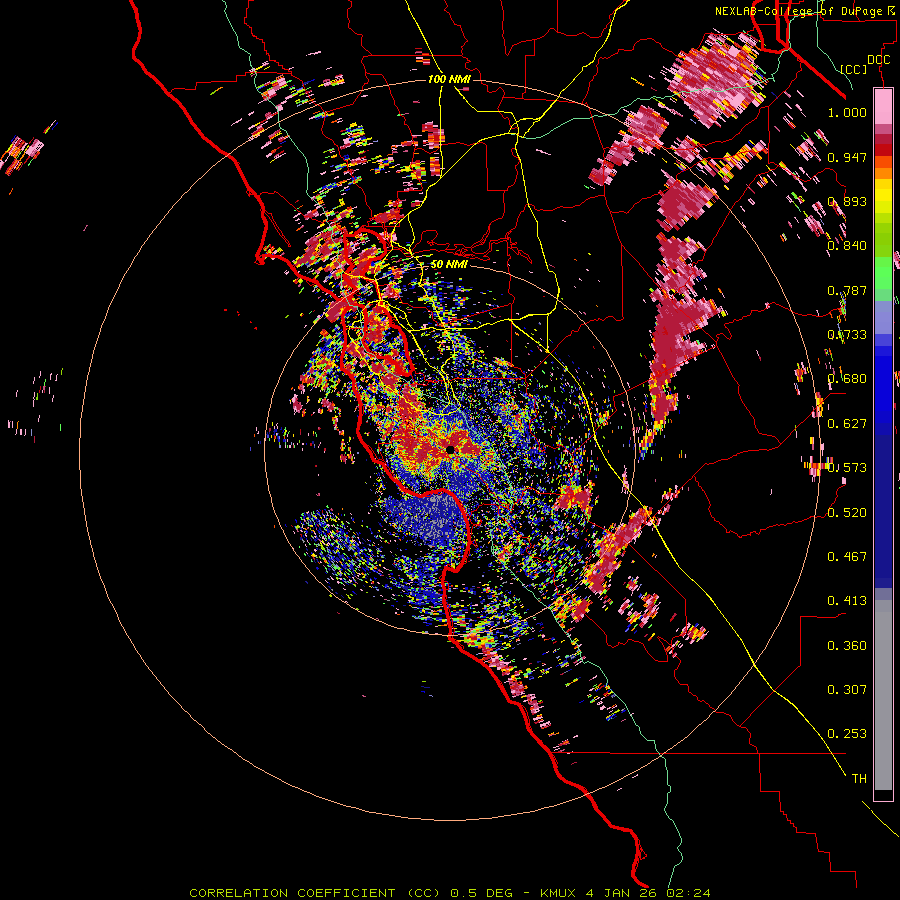Pick the yellow segment of the color bar
This screenshot has width=900, height=900.
click(883, 196)
